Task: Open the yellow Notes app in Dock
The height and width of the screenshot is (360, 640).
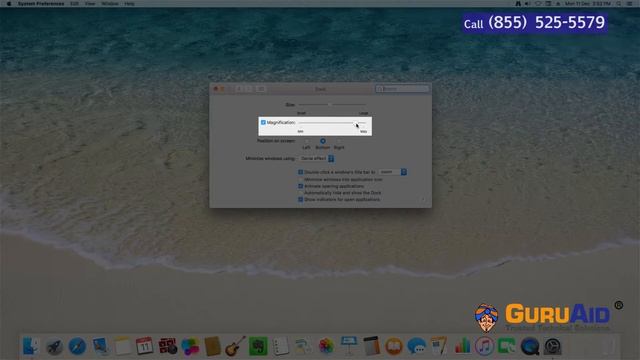Action: tap(122, 347)
